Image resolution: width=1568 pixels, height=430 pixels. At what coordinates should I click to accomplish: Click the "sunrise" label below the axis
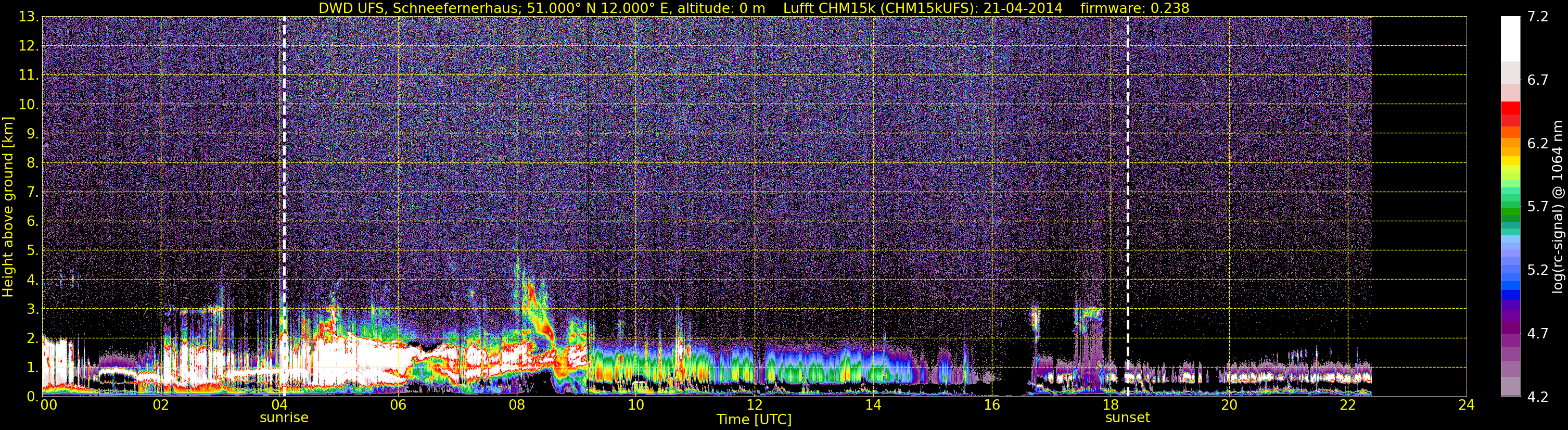click(284, 418)
